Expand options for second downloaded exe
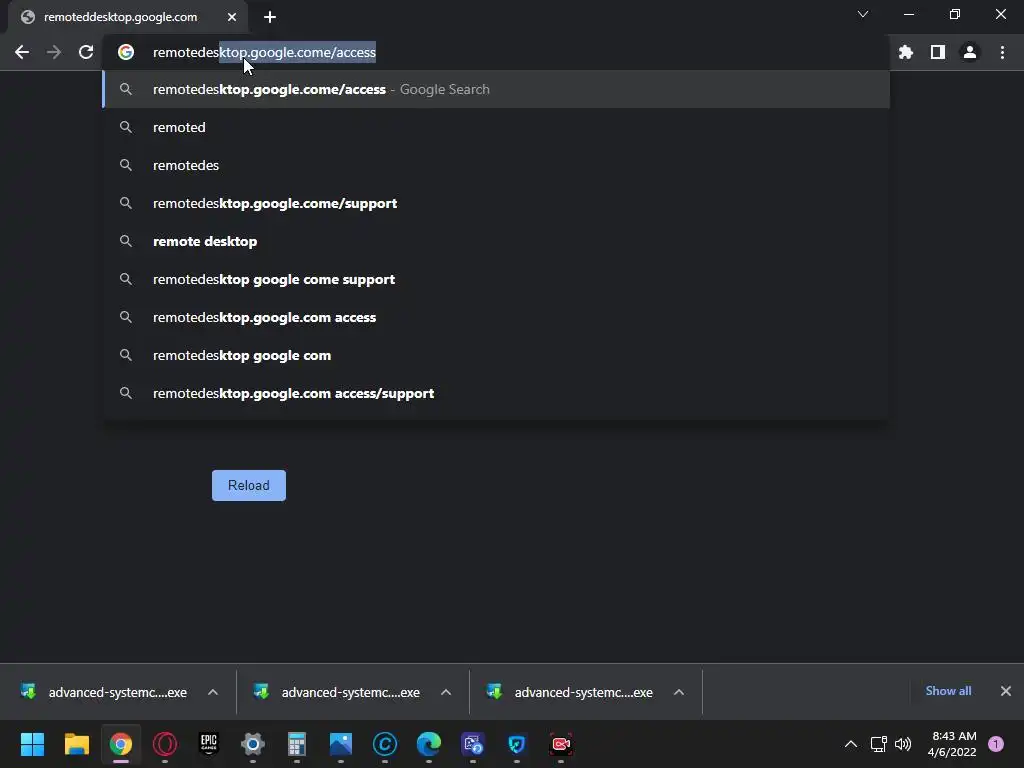The width and height of the screenshot is (1024, 768). [x=446, y=692]
